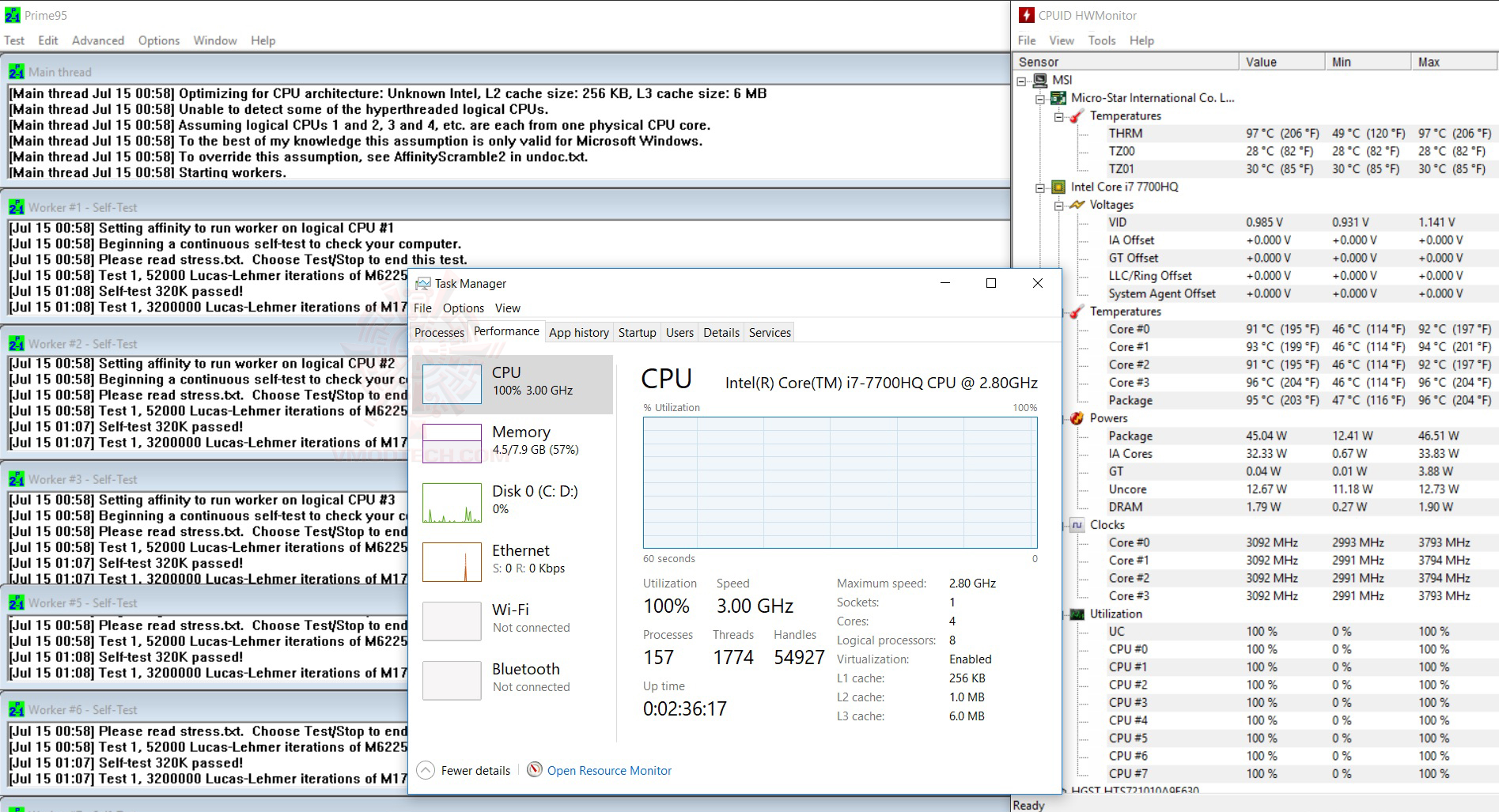The width and height of the screenshot is (1499, 812).
Task: Select Bluetooth in Task Manager performance sidebar
Action: pos(513,680)
